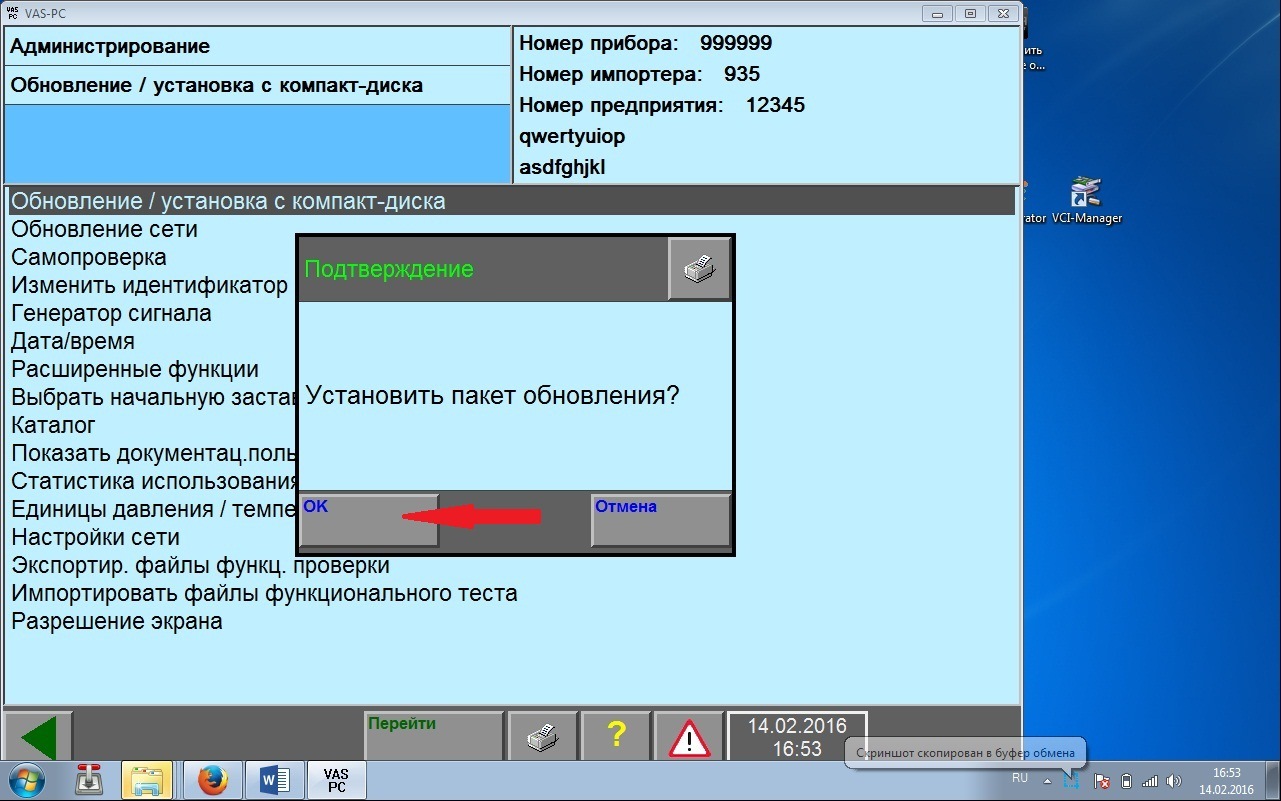Open the Windows Start menu
This screenshot has height=801, width=1281.
pos(26,780)
